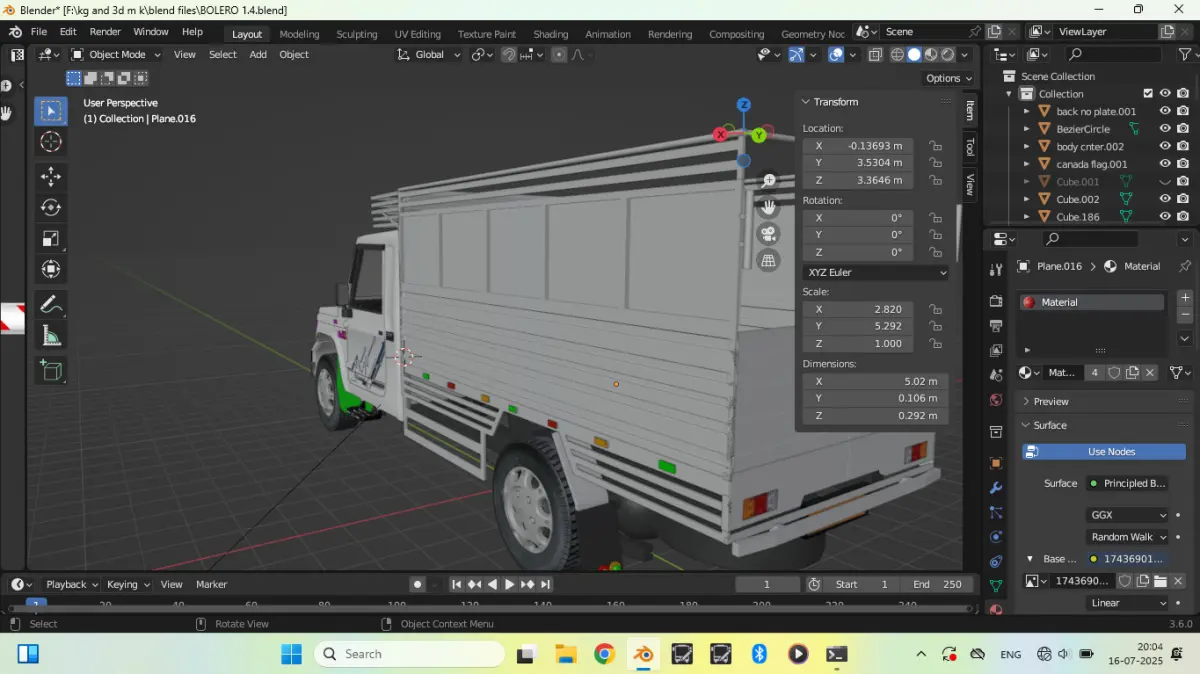Hide BezierCircle in viewport

(x=1165, y=129)
